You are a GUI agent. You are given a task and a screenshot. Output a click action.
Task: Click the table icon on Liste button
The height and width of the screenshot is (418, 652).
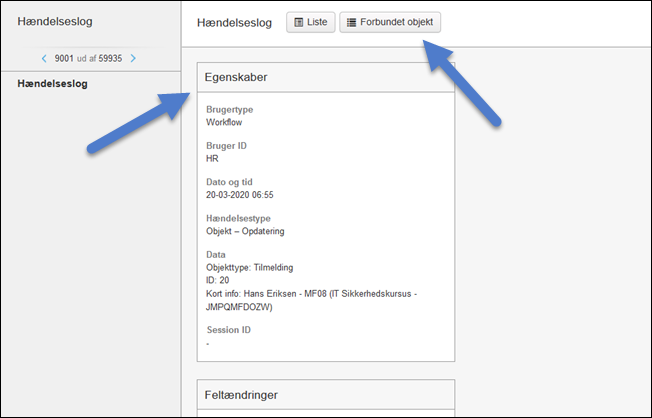tap(299, 22)
